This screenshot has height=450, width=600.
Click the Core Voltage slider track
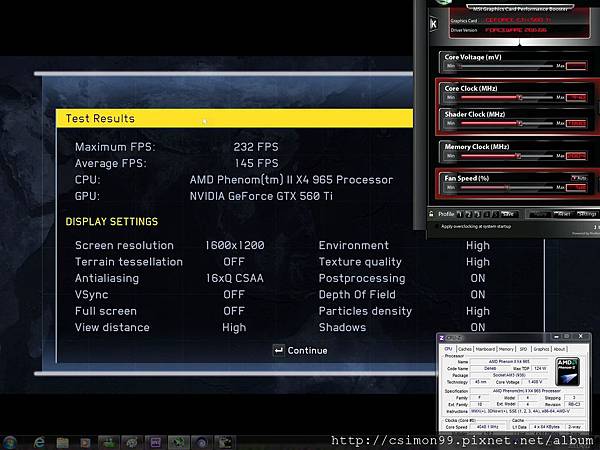coord(507,66)
